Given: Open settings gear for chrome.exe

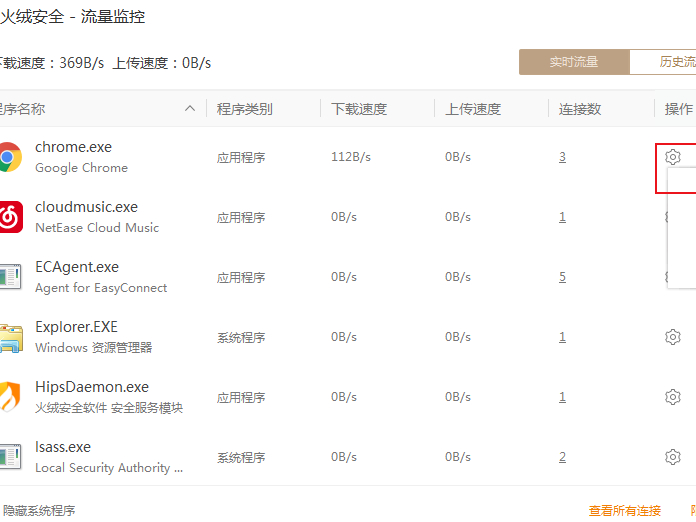Looking at the screenshot, I should click(672, 157).
